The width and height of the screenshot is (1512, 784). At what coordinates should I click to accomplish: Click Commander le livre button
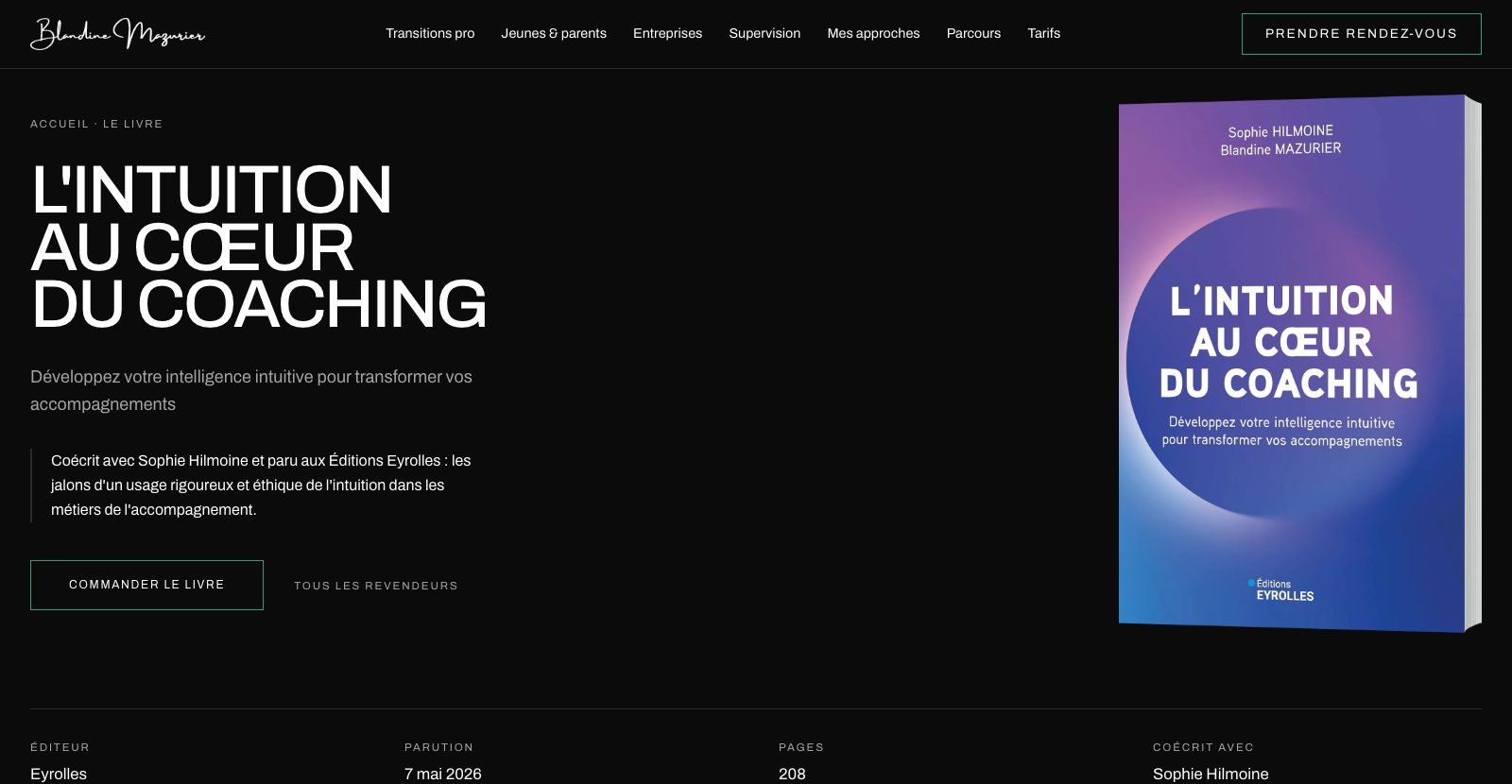click(x=146, y=585)
